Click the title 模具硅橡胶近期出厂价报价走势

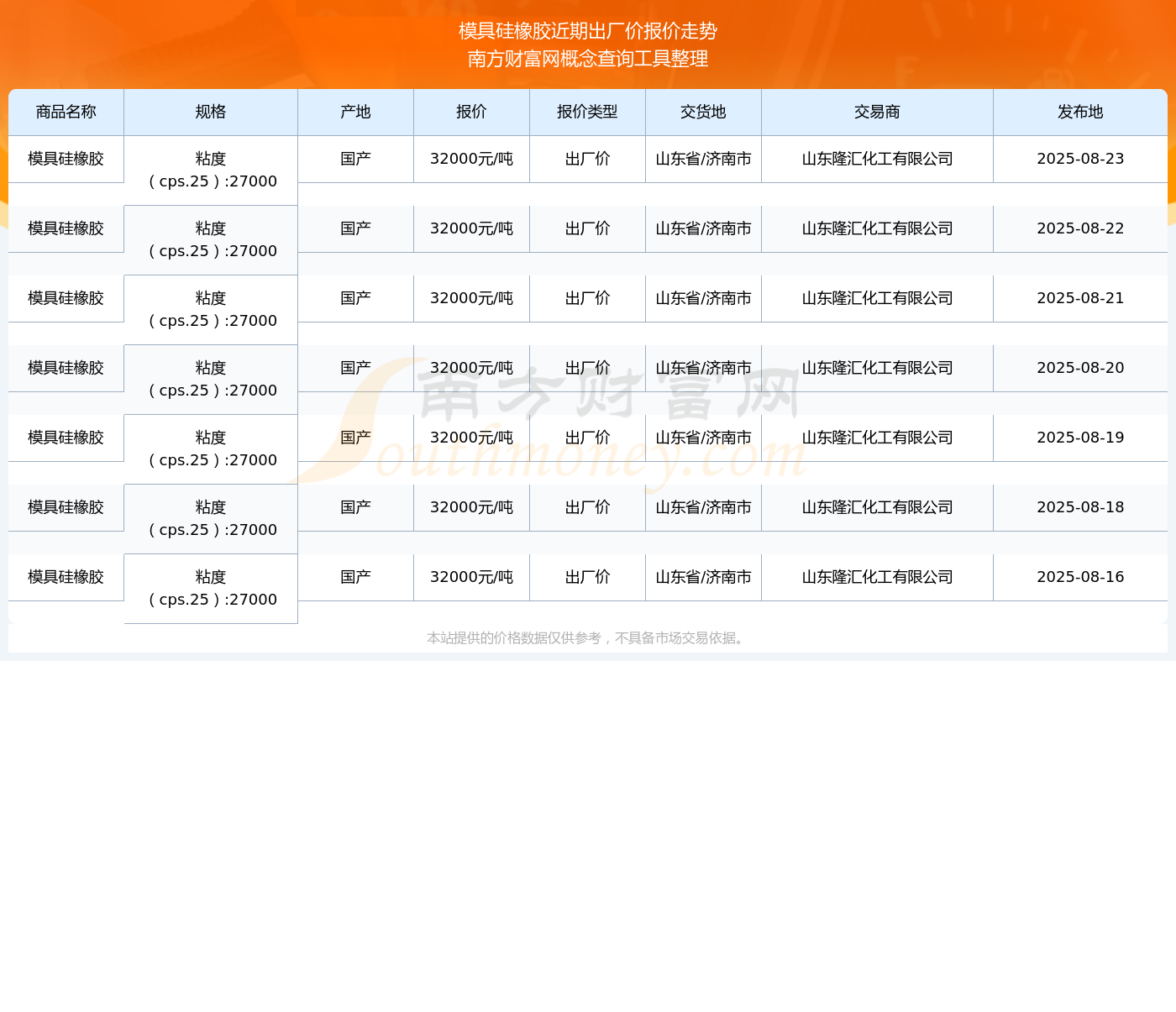588,31
